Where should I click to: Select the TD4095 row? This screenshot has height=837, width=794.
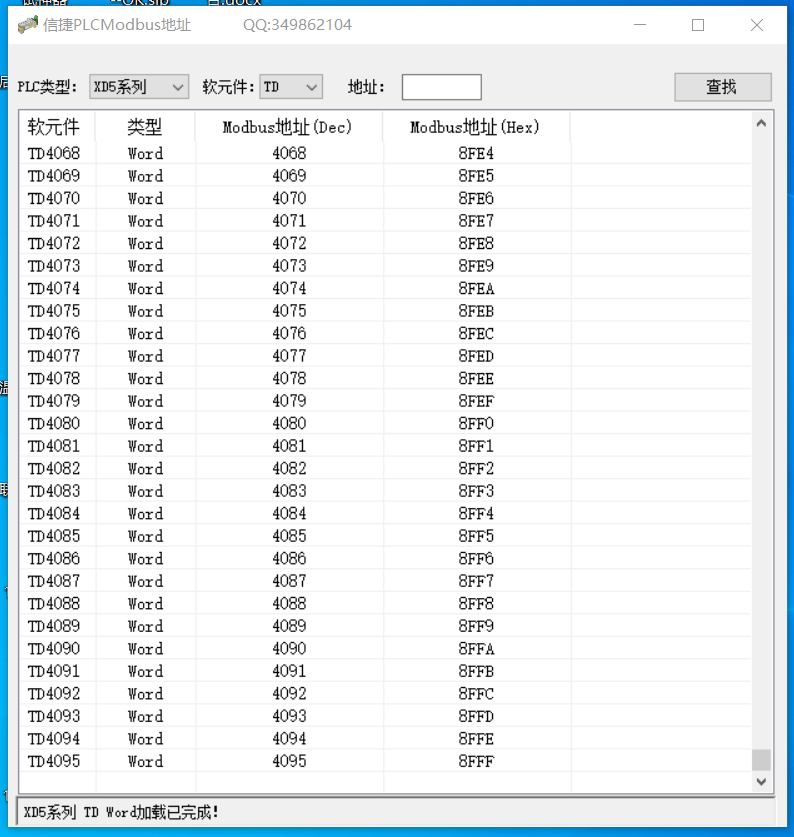tap(54, 761)
